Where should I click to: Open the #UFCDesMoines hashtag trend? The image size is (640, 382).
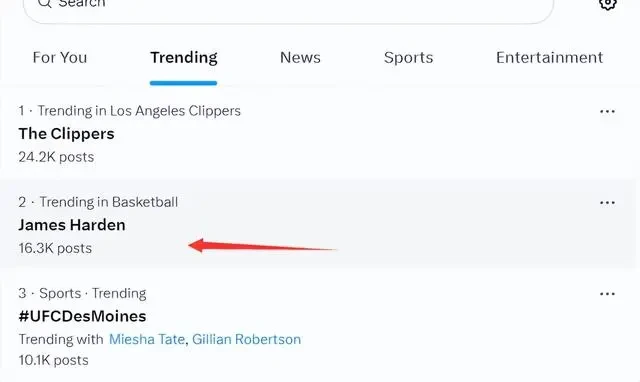[x=82, y=316]
